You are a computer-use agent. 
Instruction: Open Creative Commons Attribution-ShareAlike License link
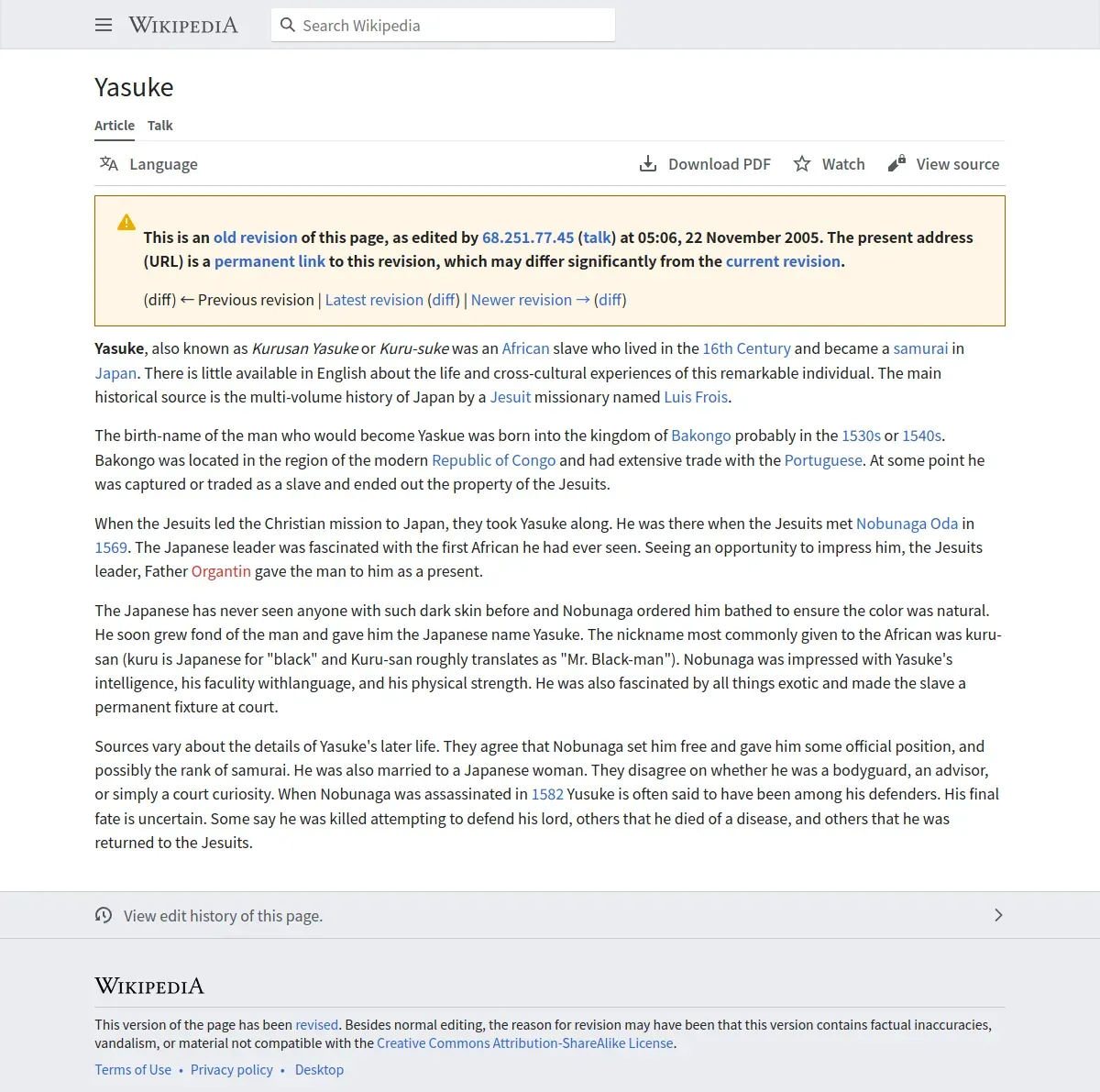525,1043
